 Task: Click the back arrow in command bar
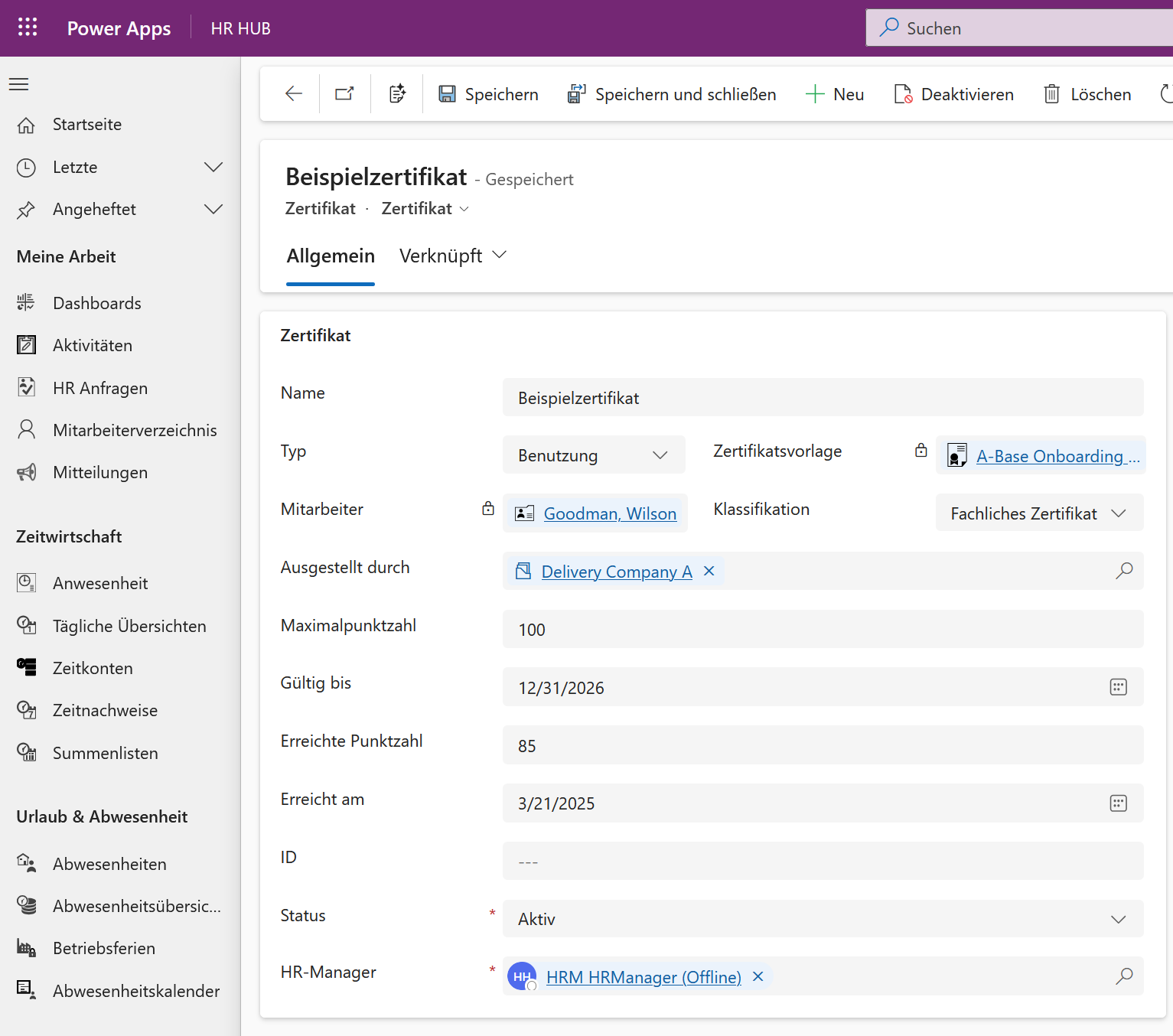[294, 94]
